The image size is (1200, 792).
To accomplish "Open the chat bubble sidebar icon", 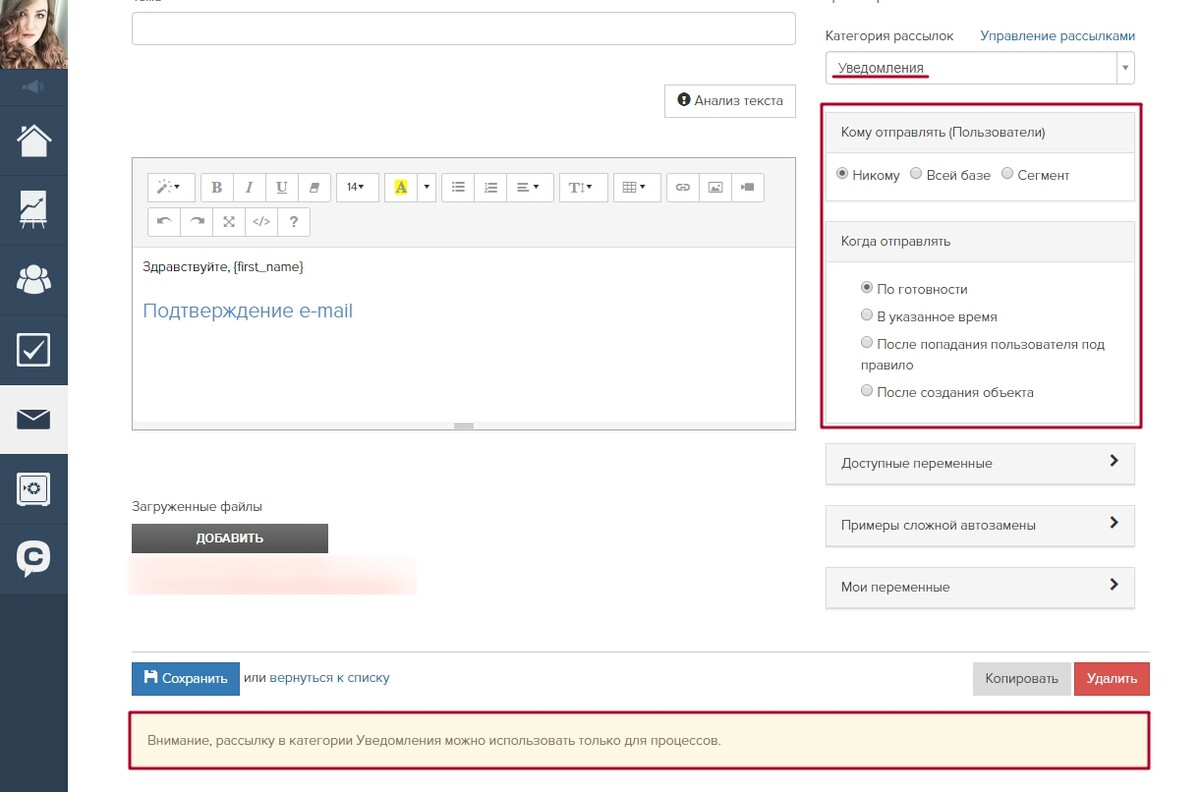I will pyautogui.click(x=33, y=559).
